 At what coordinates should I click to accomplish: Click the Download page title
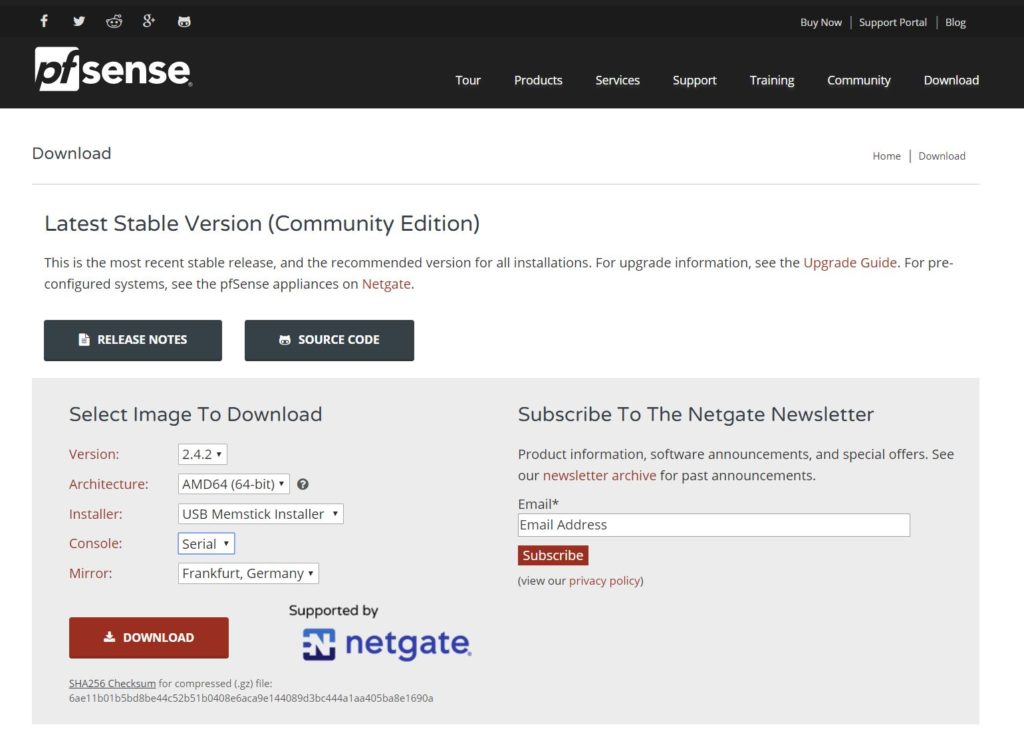tap(71, 153)
